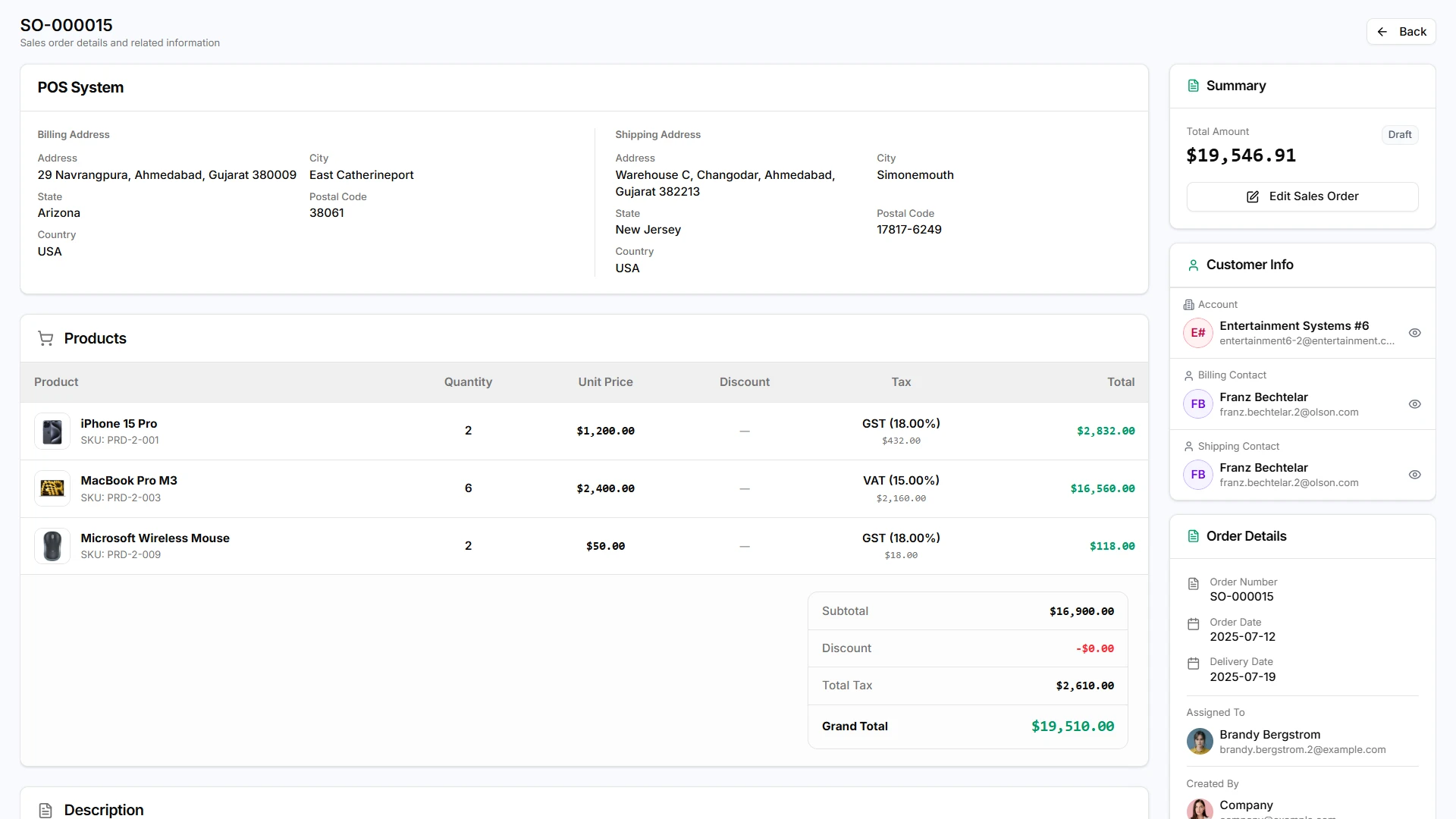Click the Shipping Contact person icon
This screenshot has height=819, width=1456.
pyautogui.click(x=1188, y=447)
